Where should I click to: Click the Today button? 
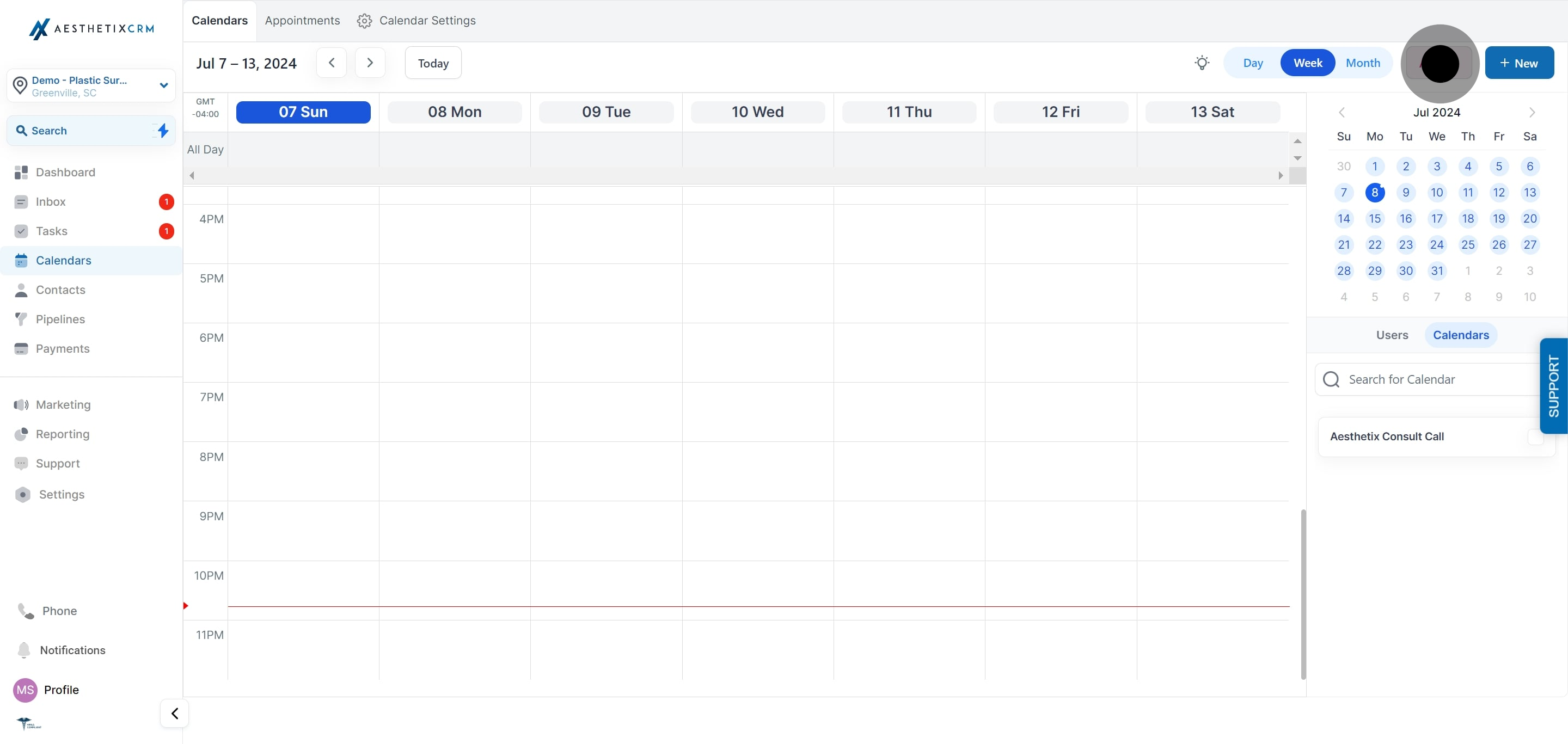click(x=433, y=63)
